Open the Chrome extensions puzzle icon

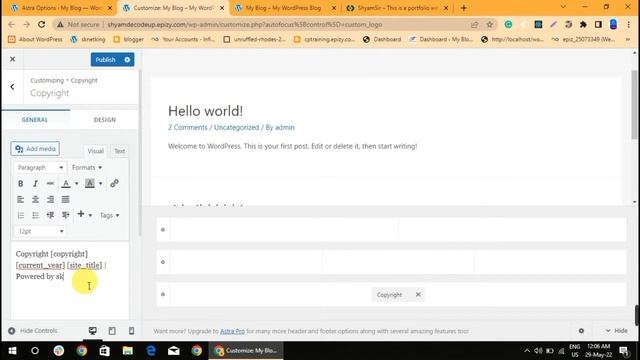click(x=583, y=24)
